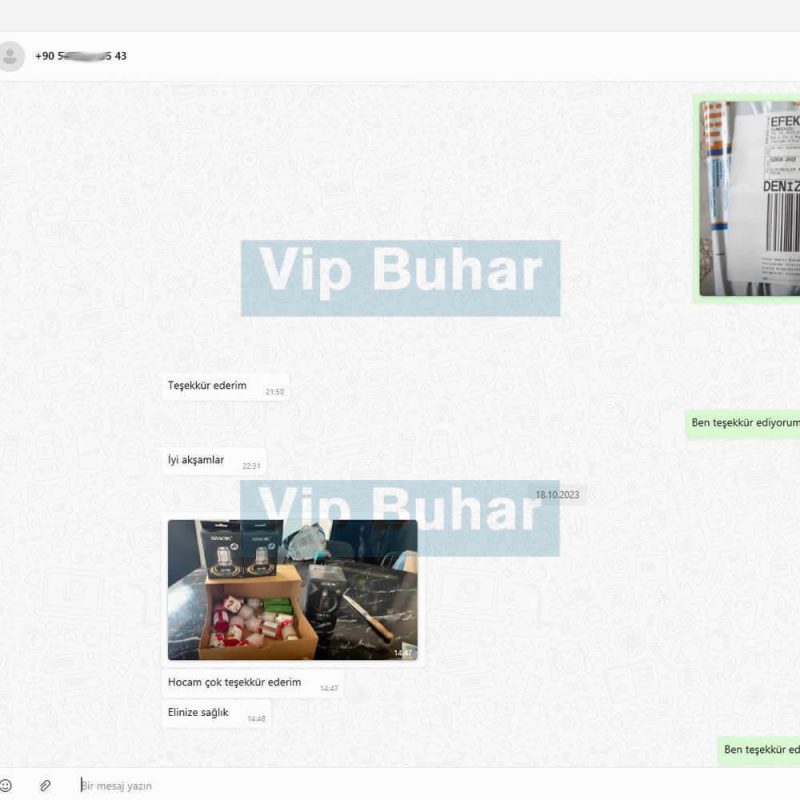Screen dimensions: 800x800
Task: Click the upper Vip Buhar watermark
Action: point(401,278)
